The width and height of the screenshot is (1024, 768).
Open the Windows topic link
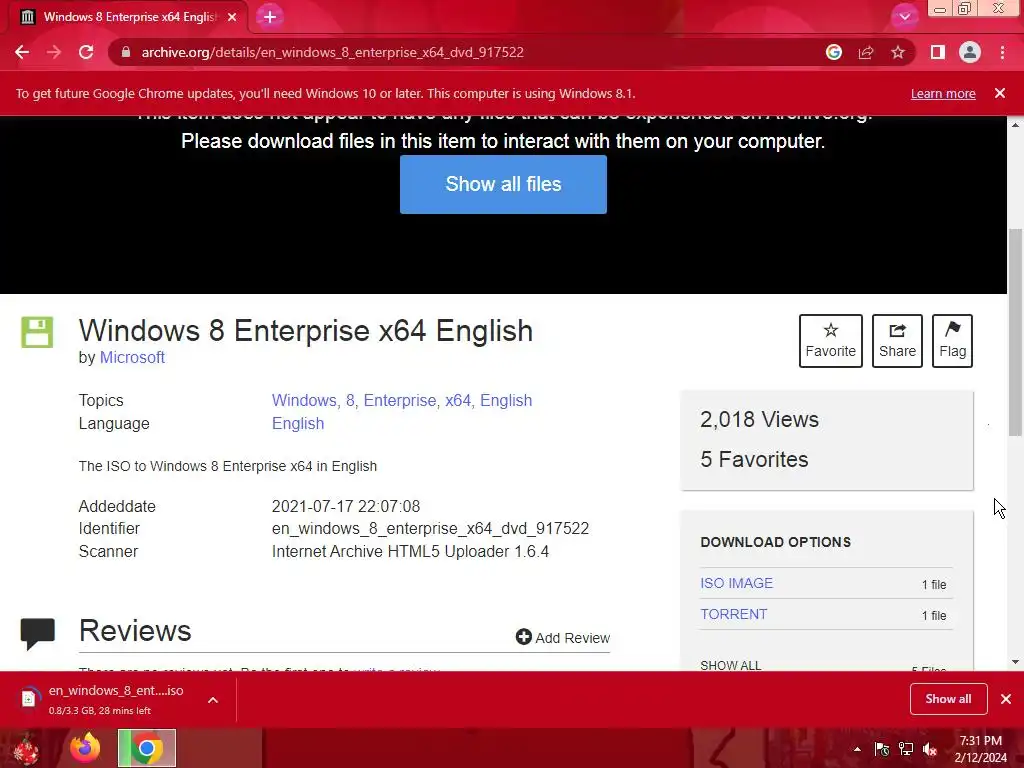(x=306, y=400)
